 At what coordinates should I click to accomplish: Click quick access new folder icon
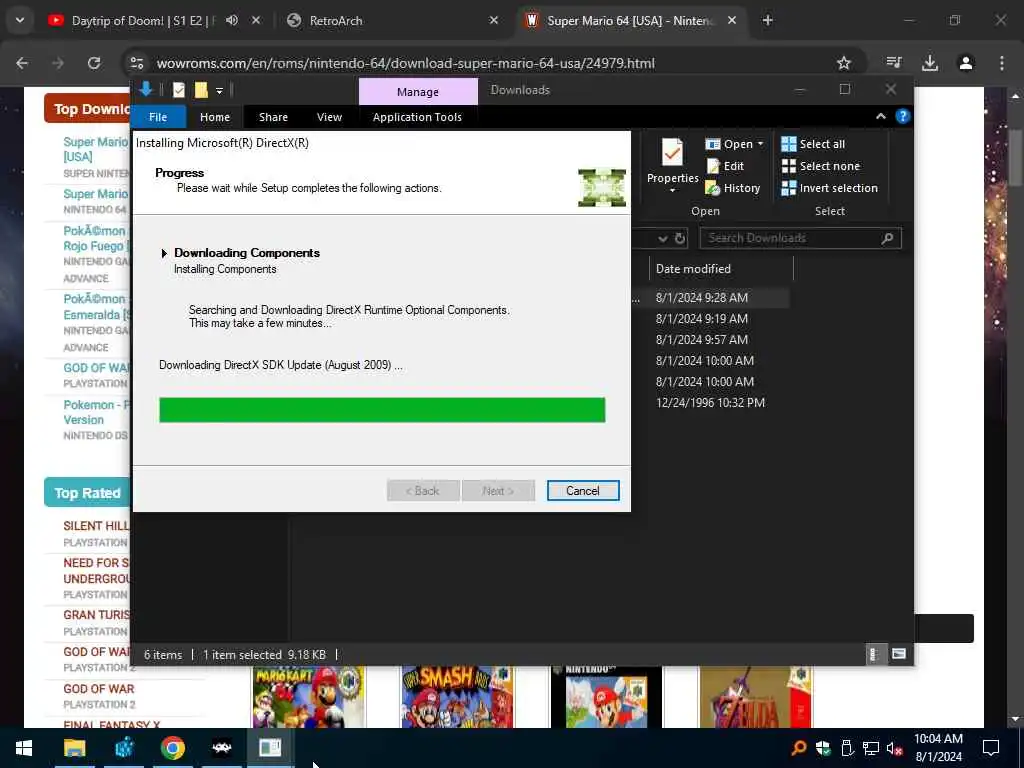click(201, 90)
